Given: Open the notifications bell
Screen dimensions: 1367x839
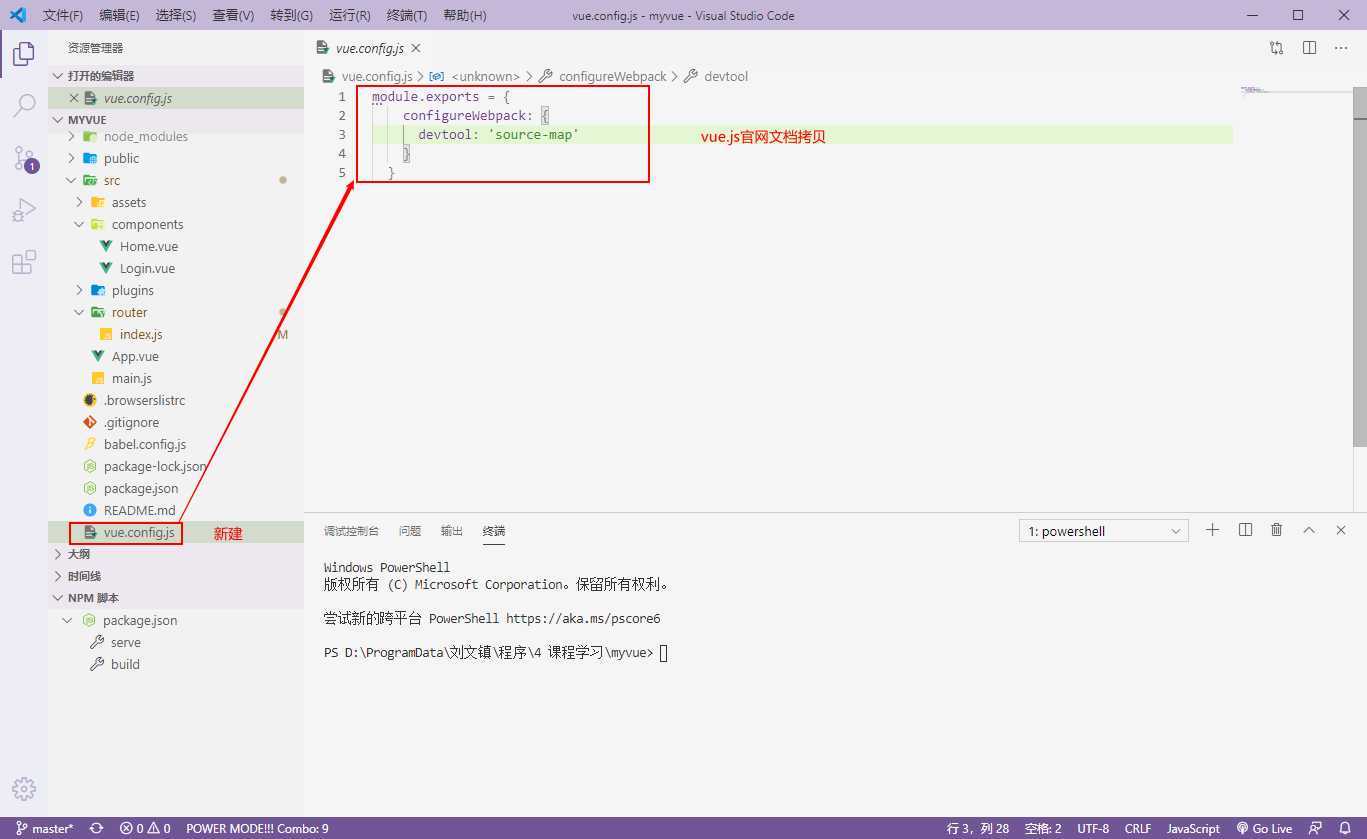Looking at the screenshot, I should tap(1345, 828).
